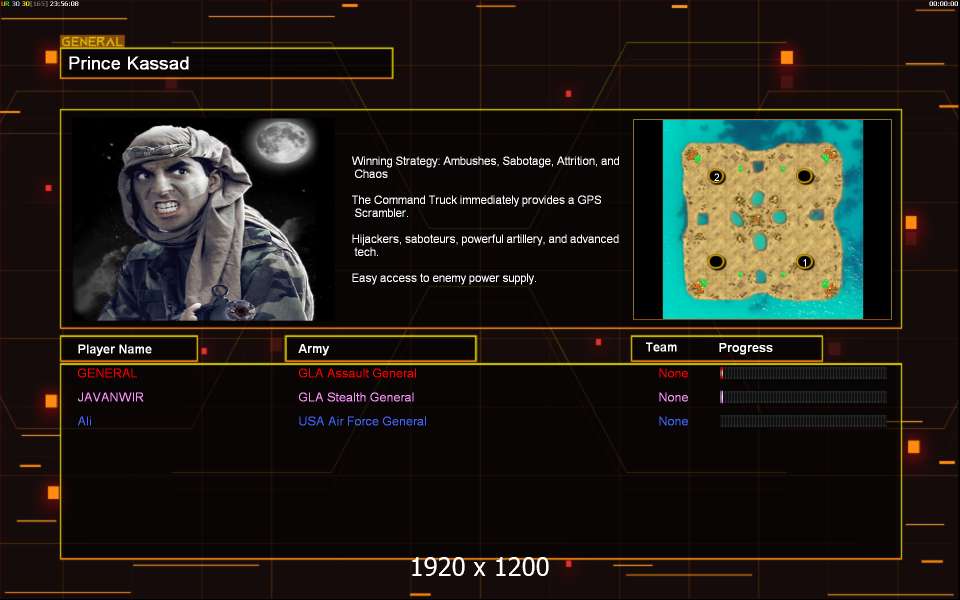This screenshot has width=960, height=600.
Task: Click GLA Stealth General army entry
Action: click(356, 397)
